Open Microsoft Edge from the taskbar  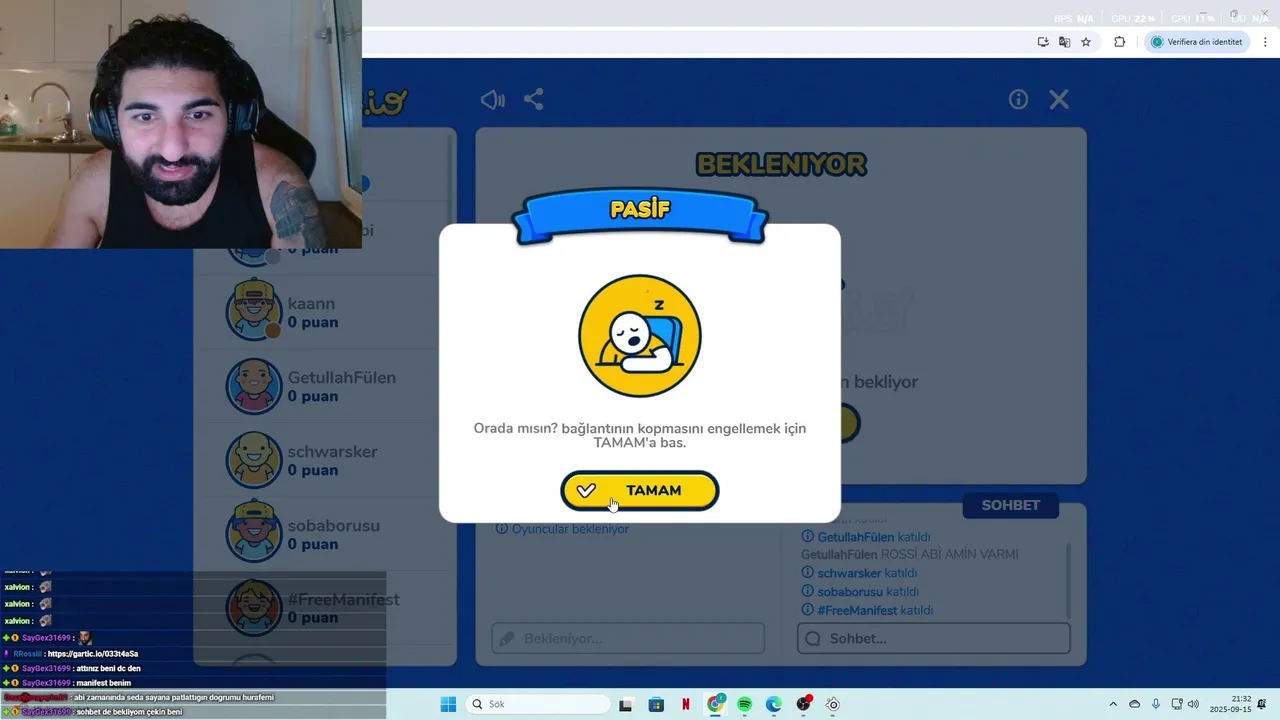click(x=774, y=705)
